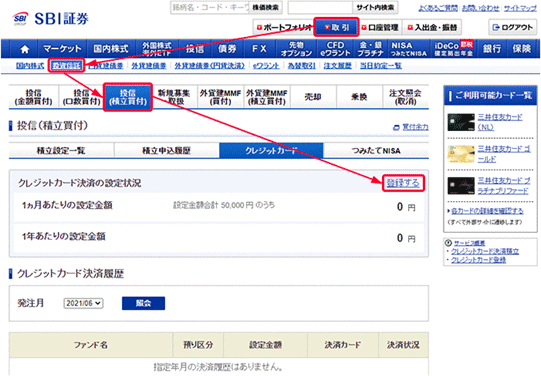
Task: Click the 銘柄名 stock search input field
Action: pos(210,7)
